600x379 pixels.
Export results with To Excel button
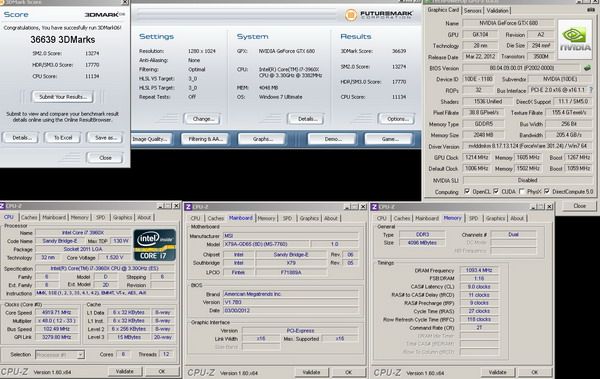[x=63, y=138]
